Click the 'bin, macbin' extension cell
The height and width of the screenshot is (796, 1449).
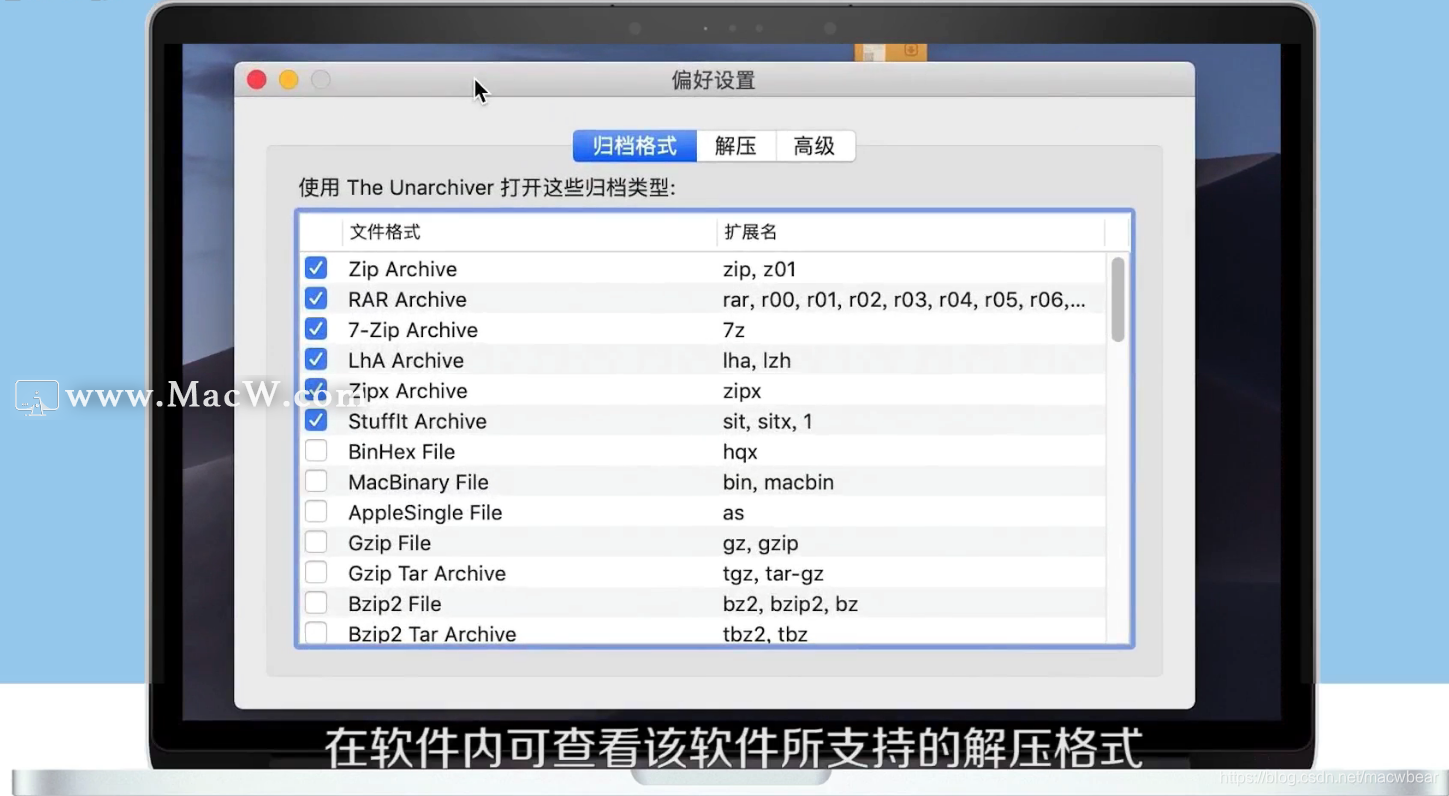click(x=778, y=482)
